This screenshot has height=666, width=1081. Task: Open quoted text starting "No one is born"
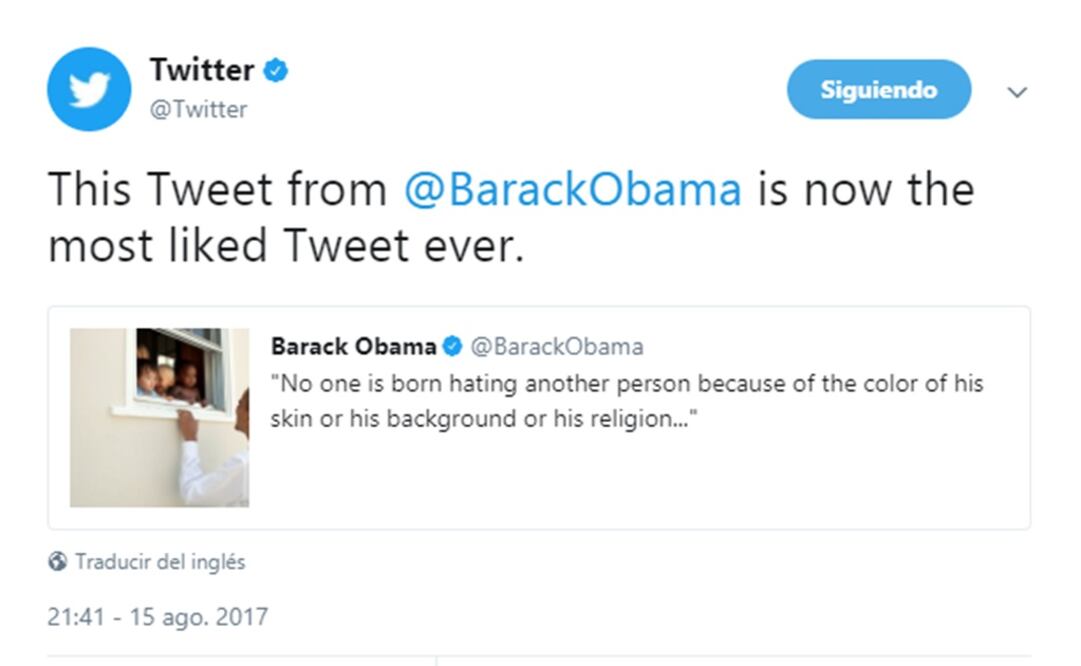tap(626, 384)
